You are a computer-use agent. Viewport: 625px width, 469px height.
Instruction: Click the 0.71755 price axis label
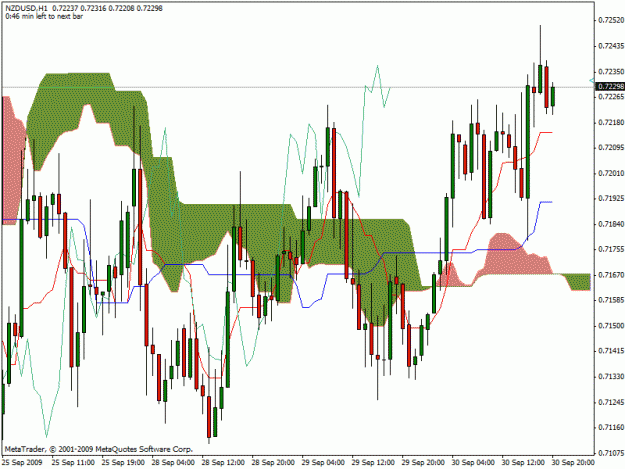coord(611,249)
